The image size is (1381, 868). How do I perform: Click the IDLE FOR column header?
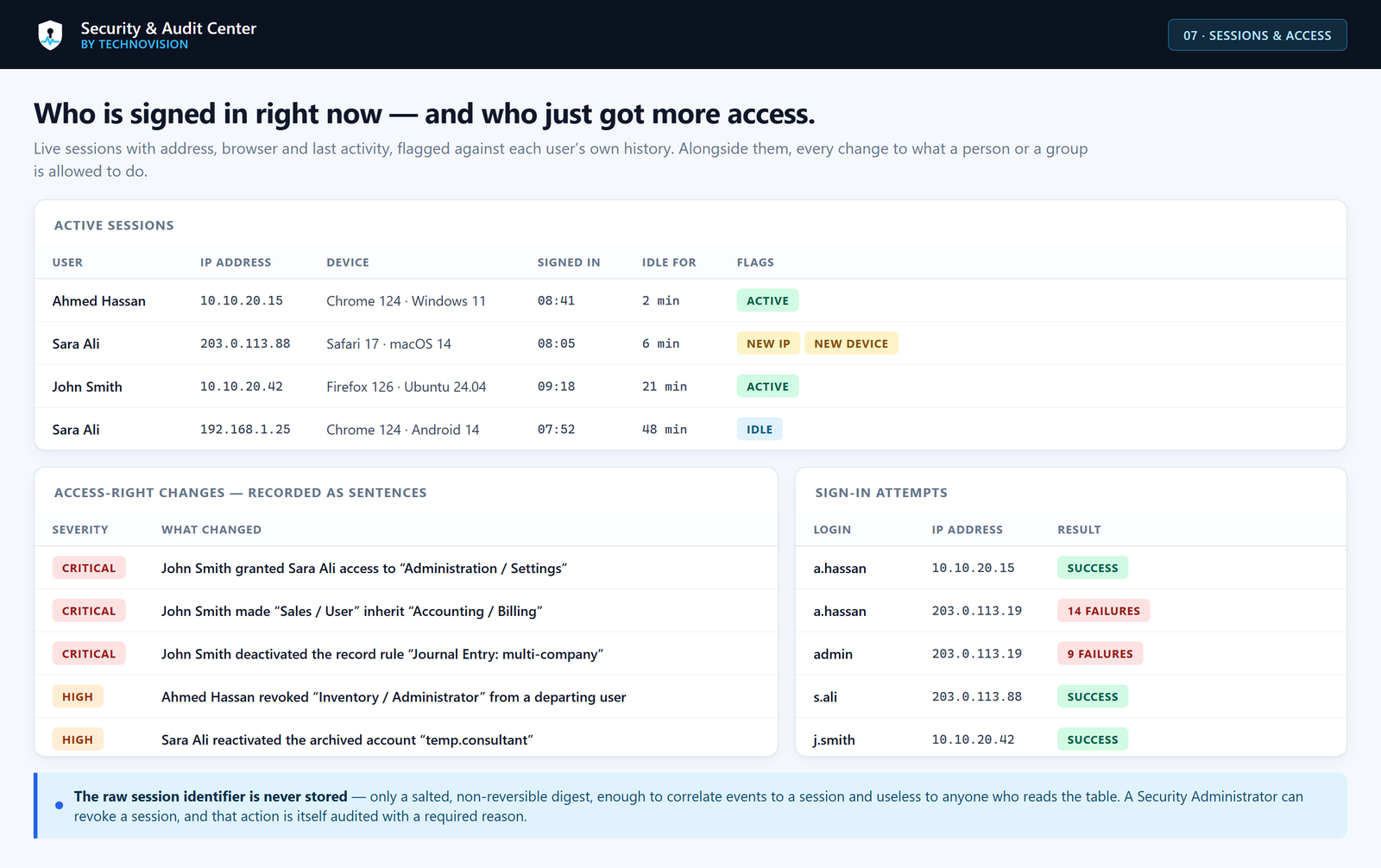click(669, 262)
